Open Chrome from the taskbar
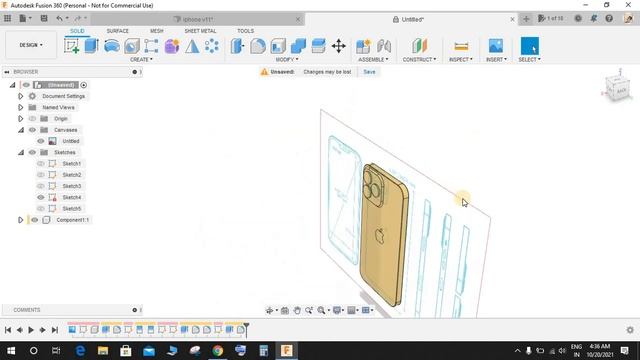640x360 pixels. pos(218,351)
